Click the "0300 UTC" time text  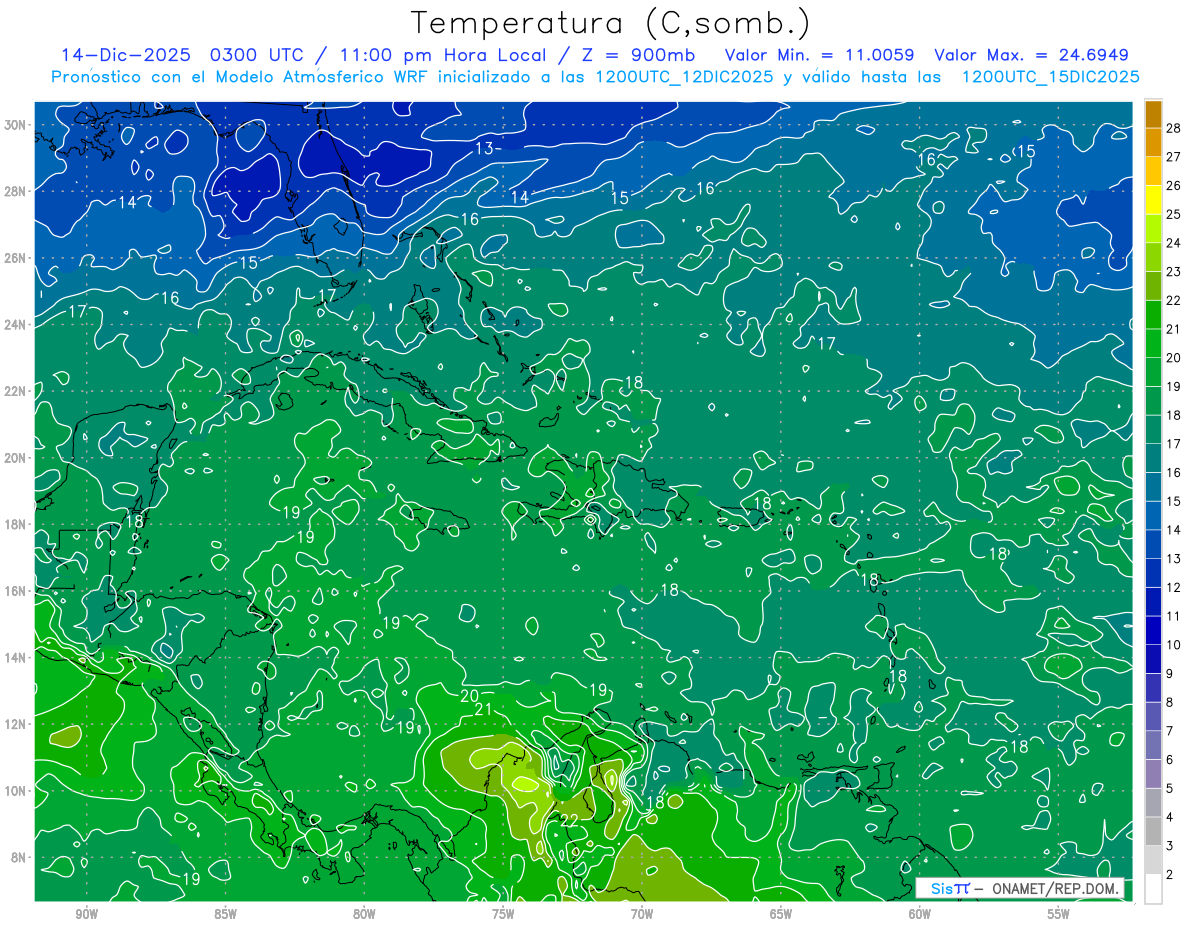click(257, 55)
